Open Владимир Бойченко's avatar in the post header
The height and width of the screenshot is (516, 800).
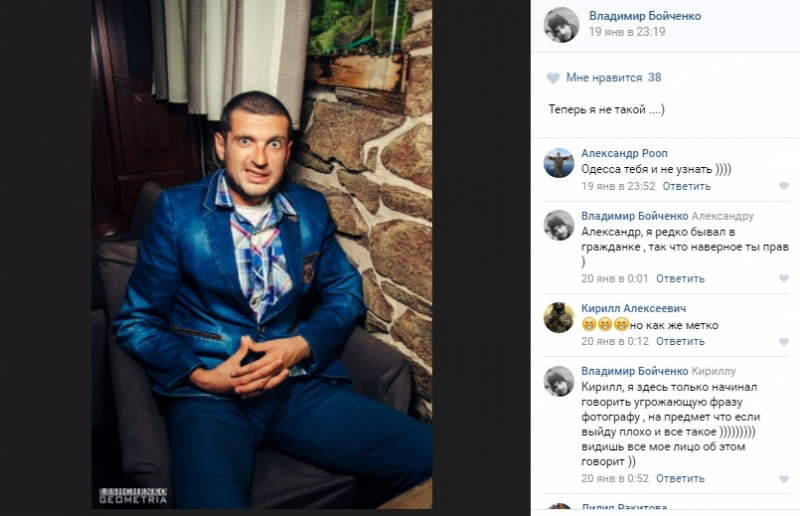click(x=561, y=24)
